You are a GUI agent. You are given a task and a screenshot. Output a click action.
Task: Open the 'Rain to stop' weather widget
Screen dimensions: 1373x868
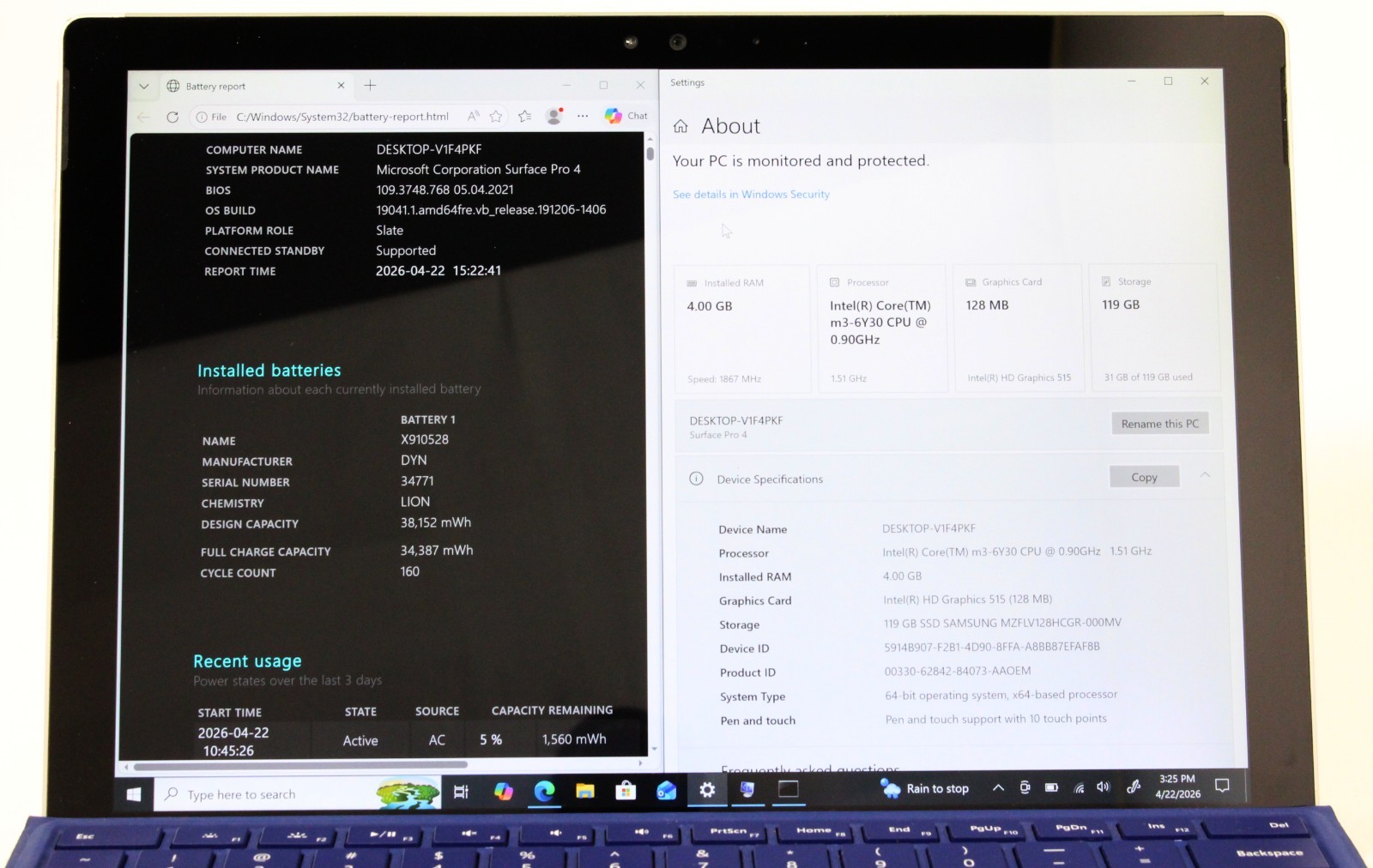click(925, 788)
